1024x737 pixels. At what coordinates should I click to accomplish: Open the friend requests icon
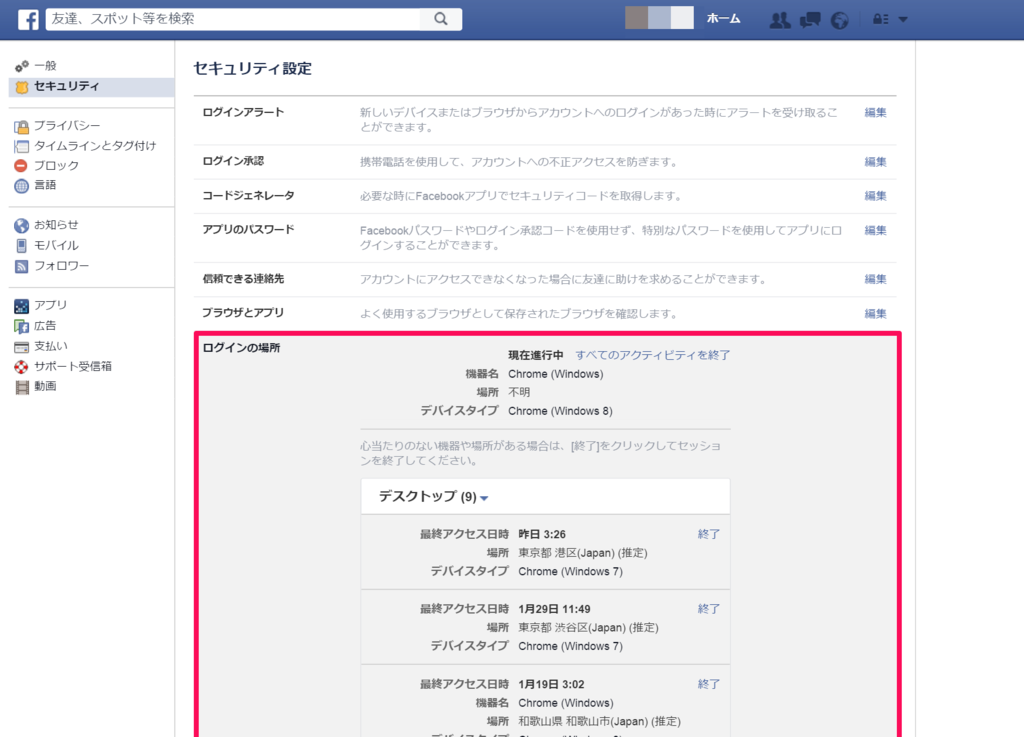pos(779,20)
